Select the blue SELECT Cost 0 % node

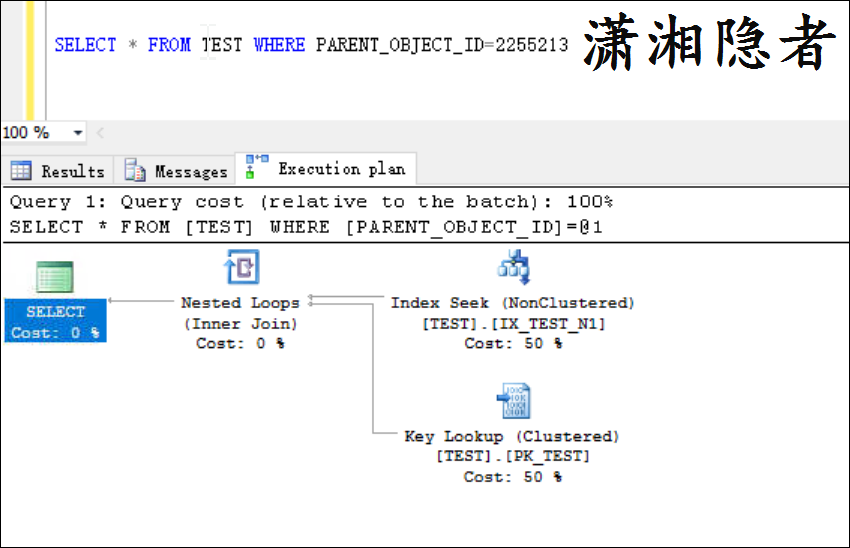(55, 321)
